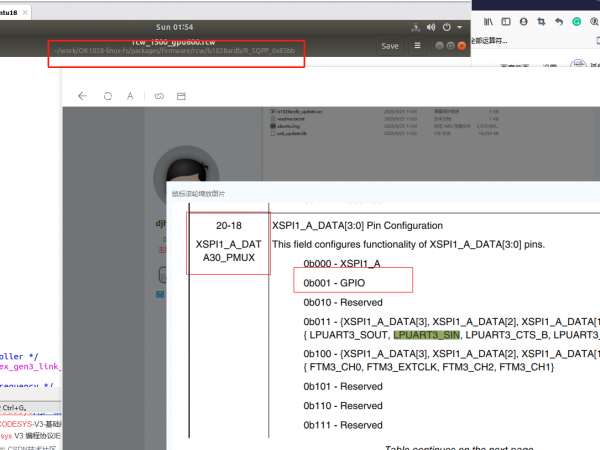Click the CODESYS V3 link at bottom left
Viewport: 600px width, 450px height.
pos(28,422)
